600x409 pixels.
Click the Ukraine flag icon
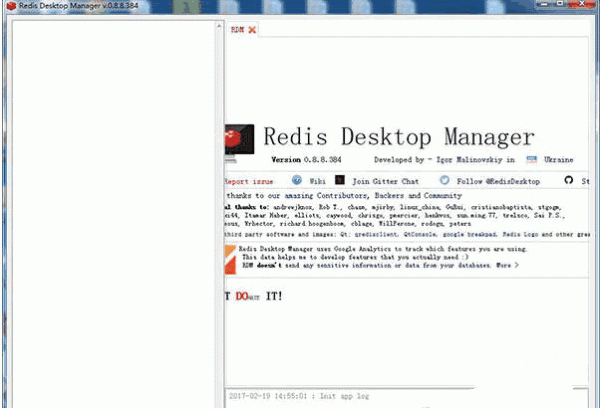point(532,159)
